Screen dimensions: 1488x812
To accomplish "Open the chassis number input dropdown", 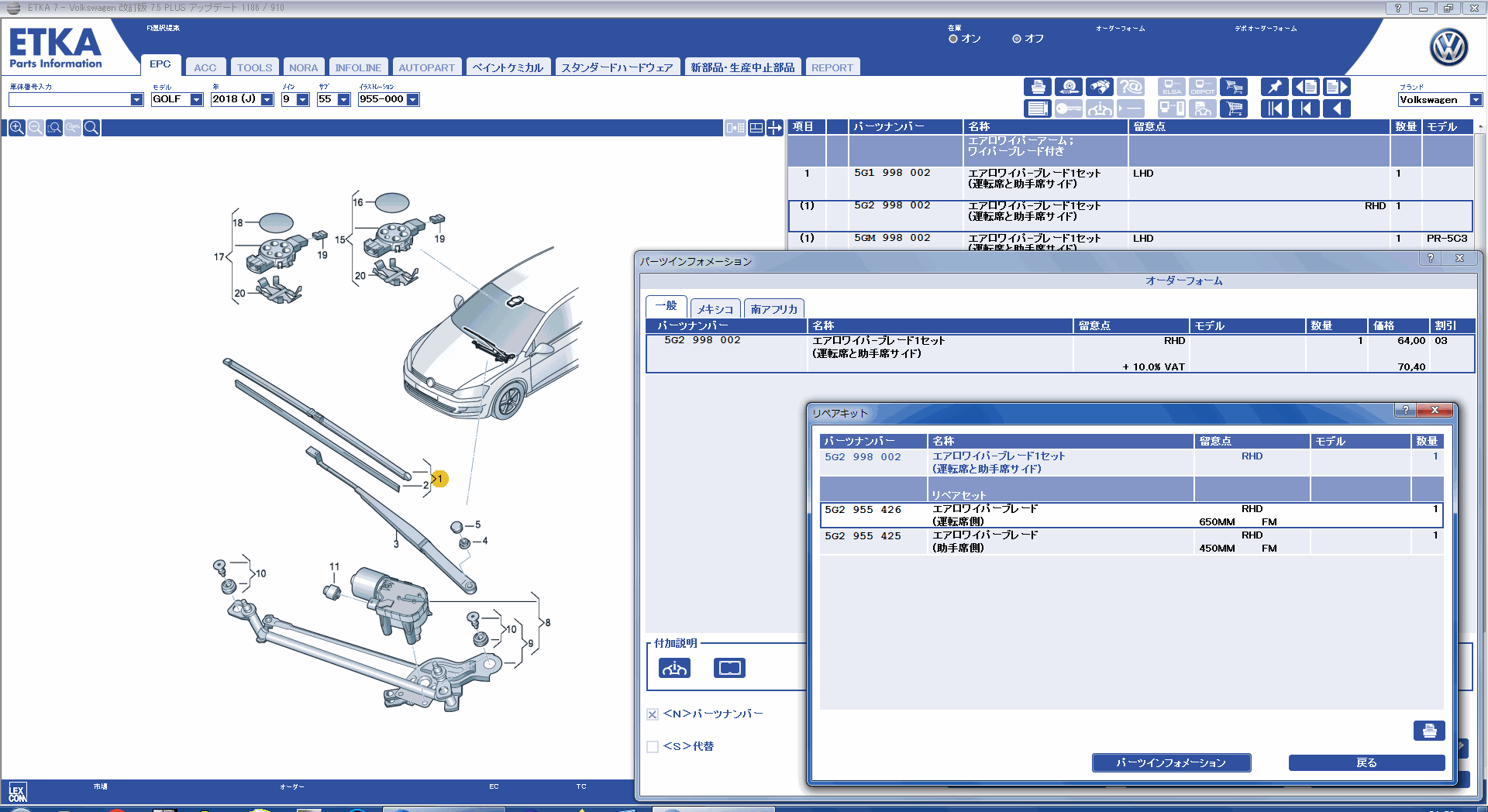I will (136, 99).
